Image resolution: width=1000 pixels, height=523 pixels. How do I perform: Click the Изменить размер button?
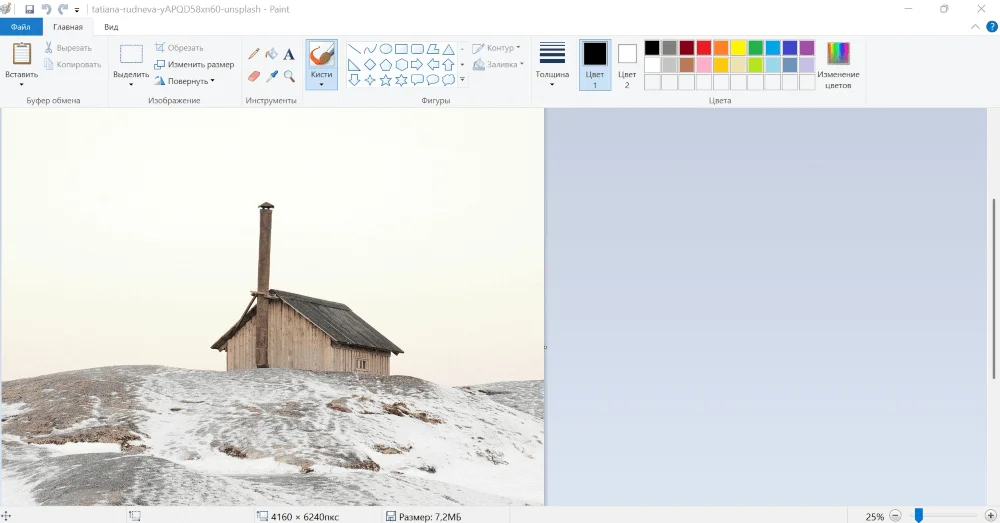(x=194, y=64)
